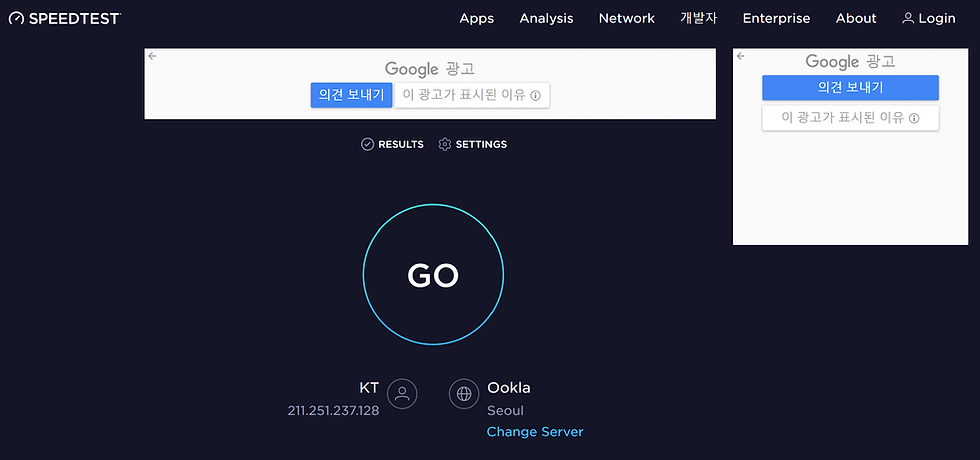Click back arrow in right side ad
Viewport: 980px width, 460px height.
741,56
